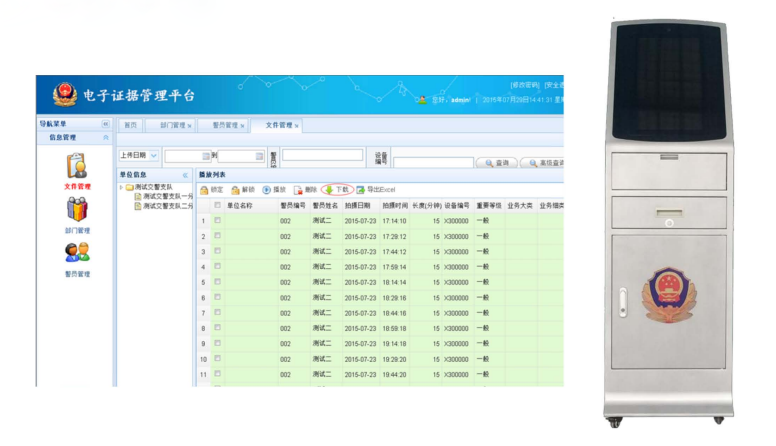The height and width of the screenshot is (446, 776).
Task: Select the row with time 19:44:20
Action: 380,374
